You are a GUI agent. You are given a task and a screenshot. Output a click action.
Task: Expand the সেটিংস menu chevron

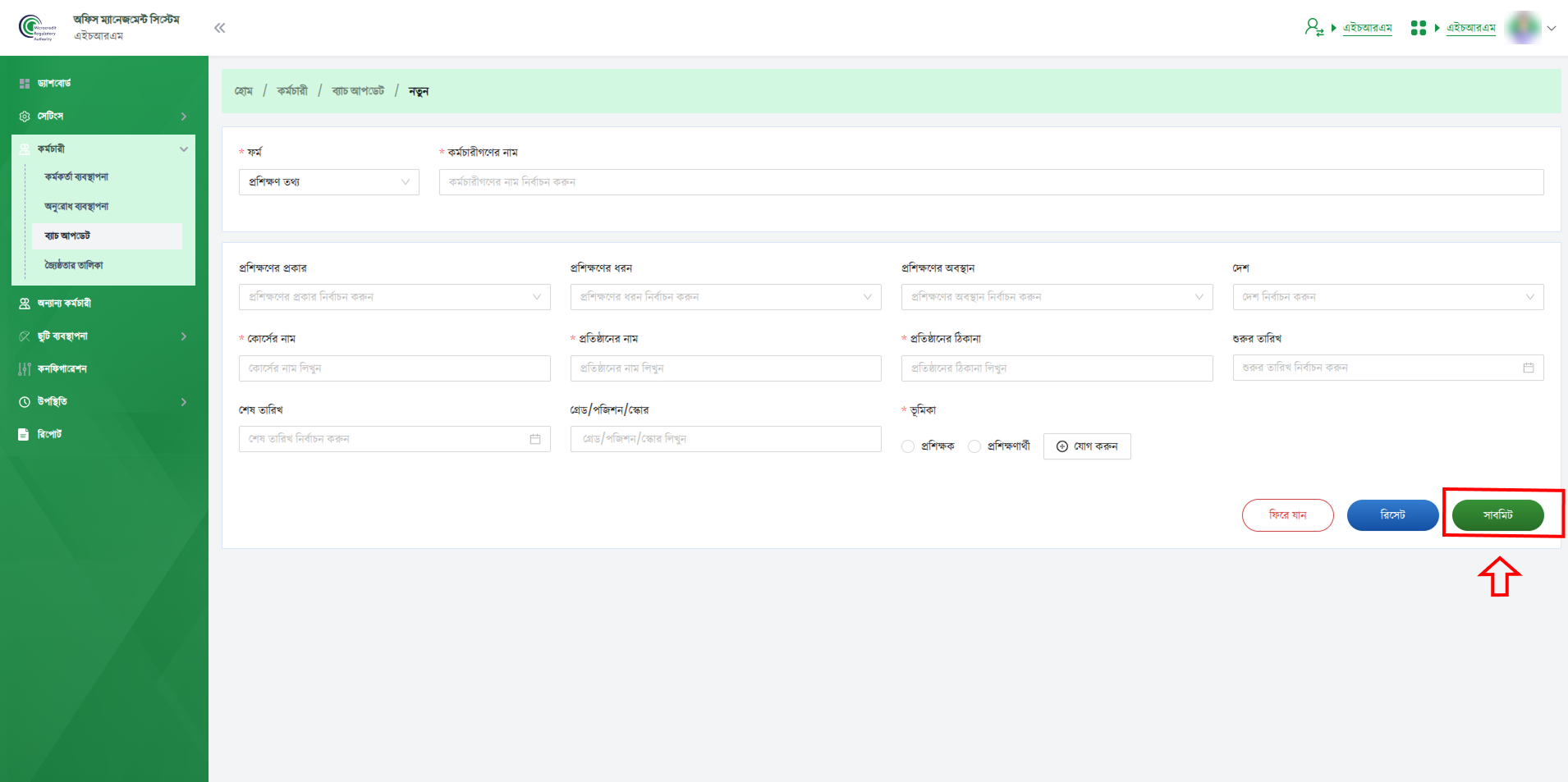184,117
